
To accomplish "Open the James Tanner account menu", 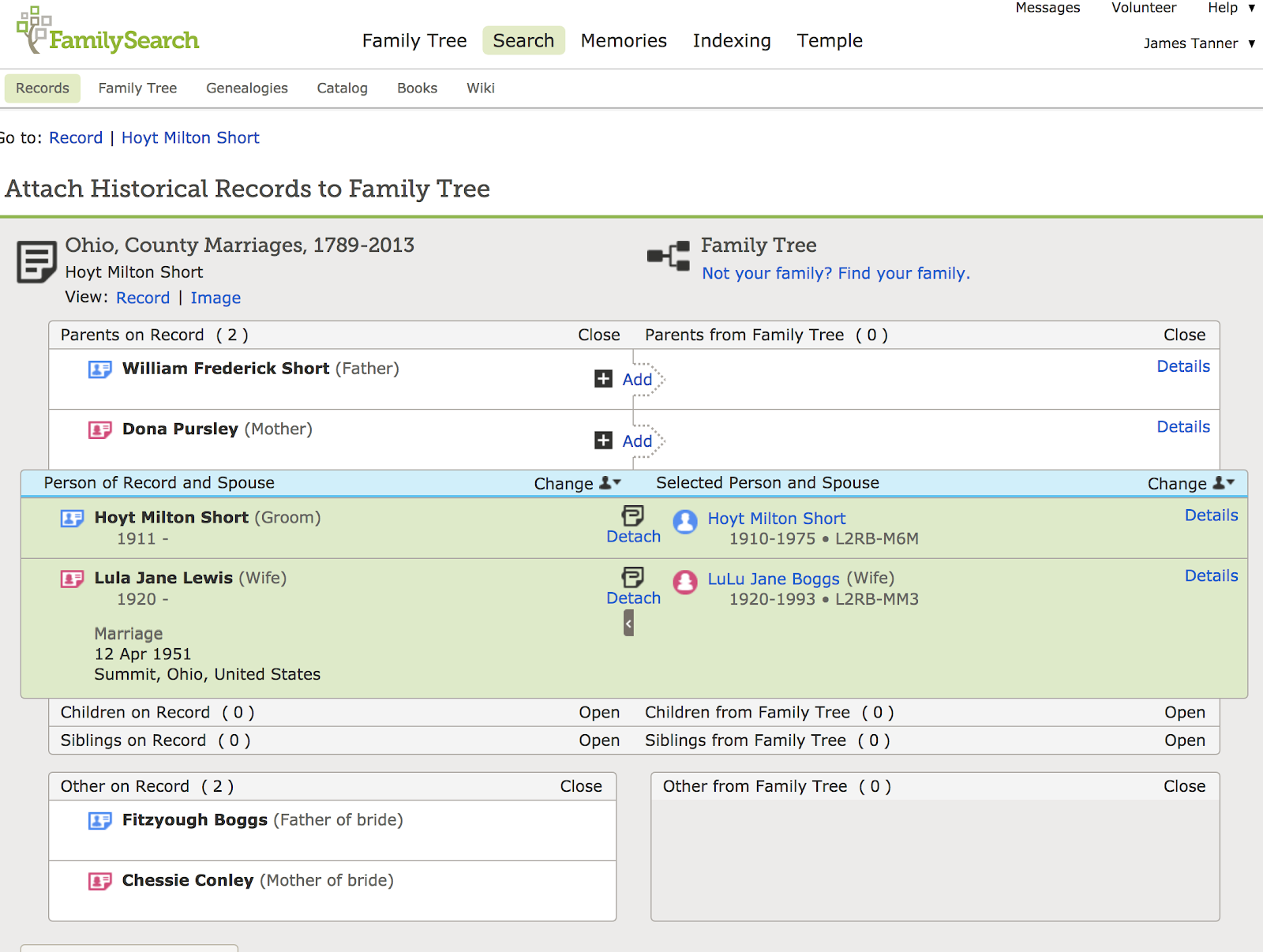I will coord(1199,43).
